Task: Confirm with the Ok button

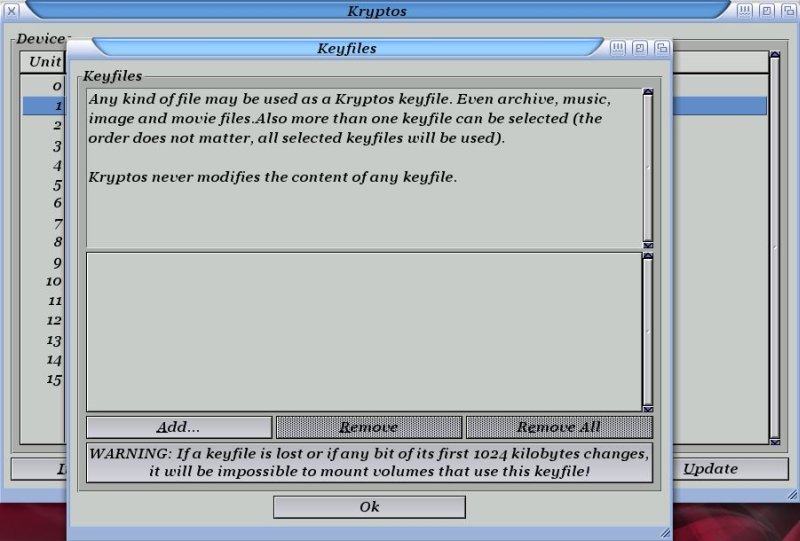Action: [369, 507]
